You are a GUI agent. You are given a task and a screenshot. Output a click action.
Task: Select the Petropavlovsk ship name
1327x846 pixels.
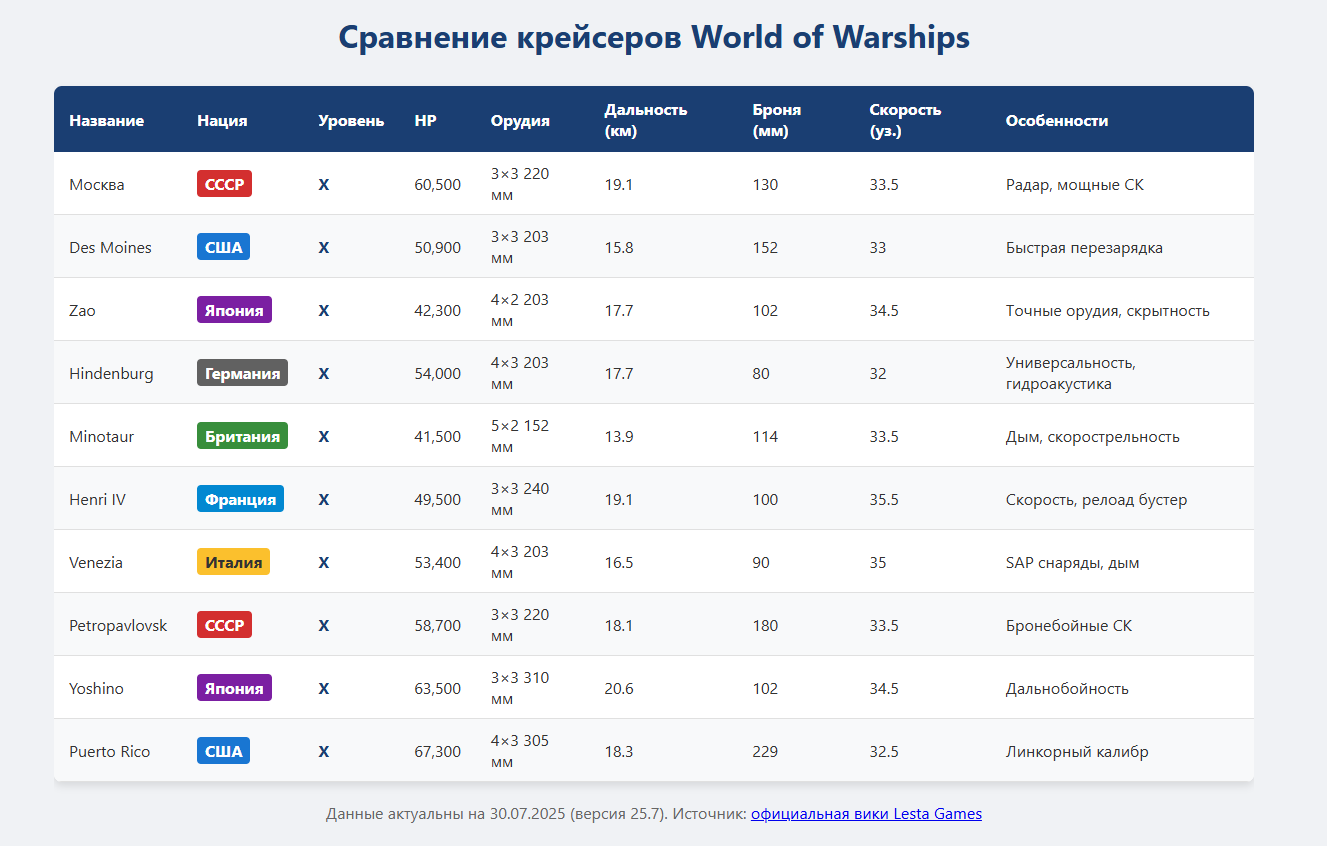[118, 625]
